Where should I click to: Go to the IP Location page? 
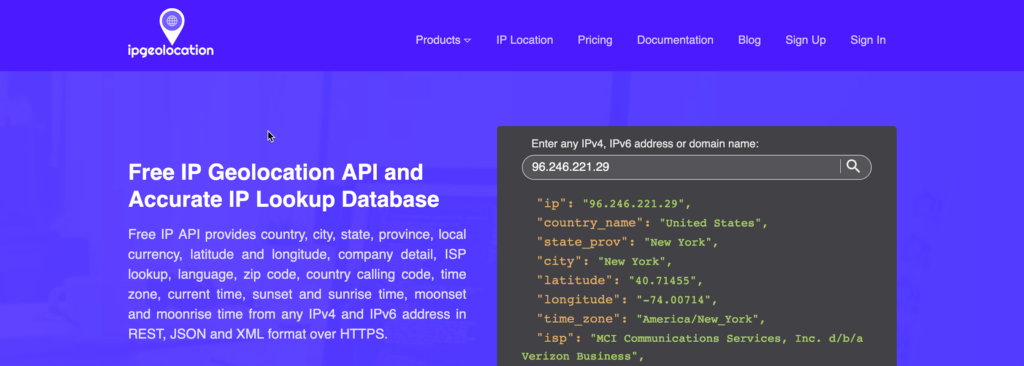point(524,40)
